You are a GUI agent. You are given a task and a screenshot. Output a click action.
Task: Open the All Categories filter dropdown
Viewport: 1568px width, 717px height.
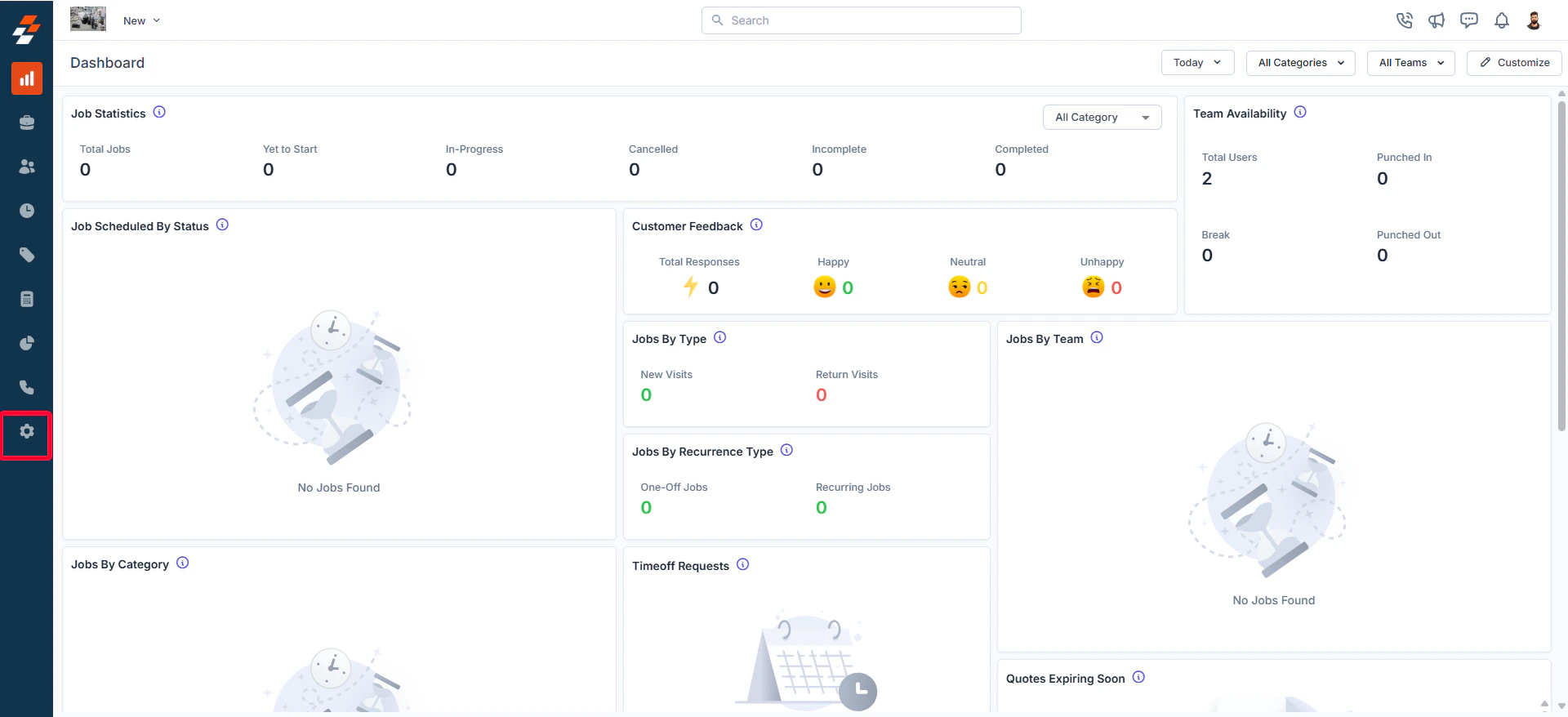[x=1300, y=63]
